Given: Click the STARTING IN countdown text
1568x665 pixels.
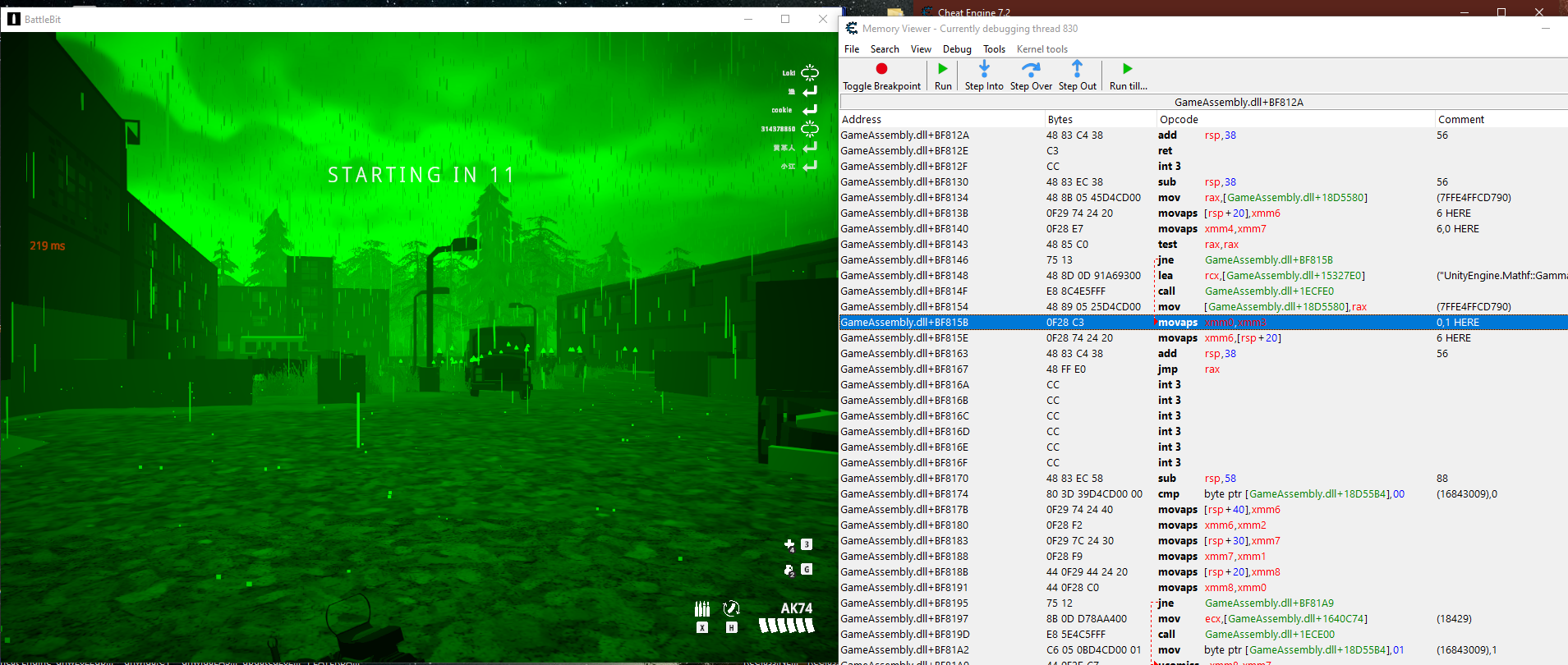Looking at the screenshot, I should pos(421,175).
